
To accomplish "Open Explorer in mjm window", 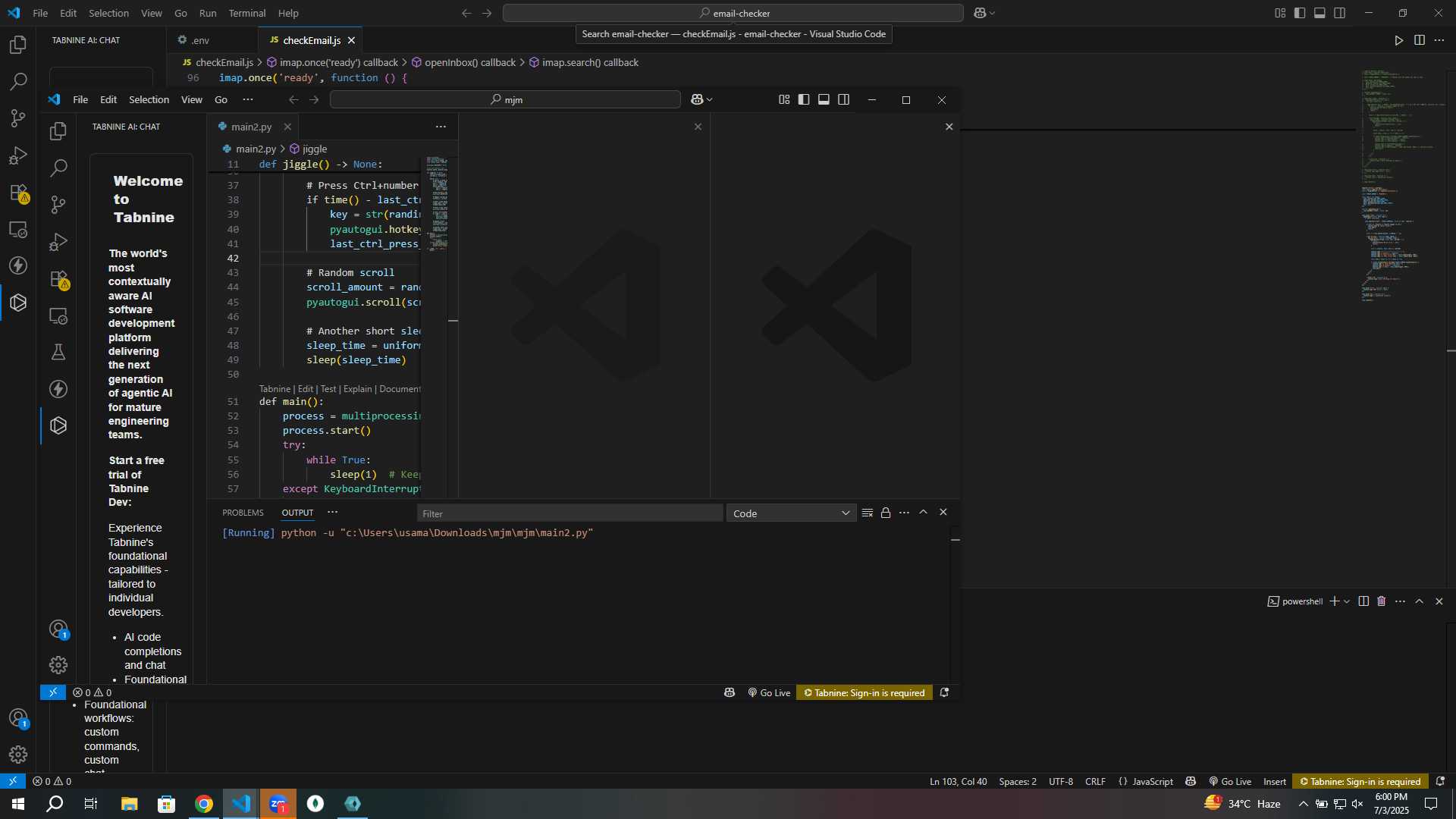I will pyautogui.click(x=58, y=131).
